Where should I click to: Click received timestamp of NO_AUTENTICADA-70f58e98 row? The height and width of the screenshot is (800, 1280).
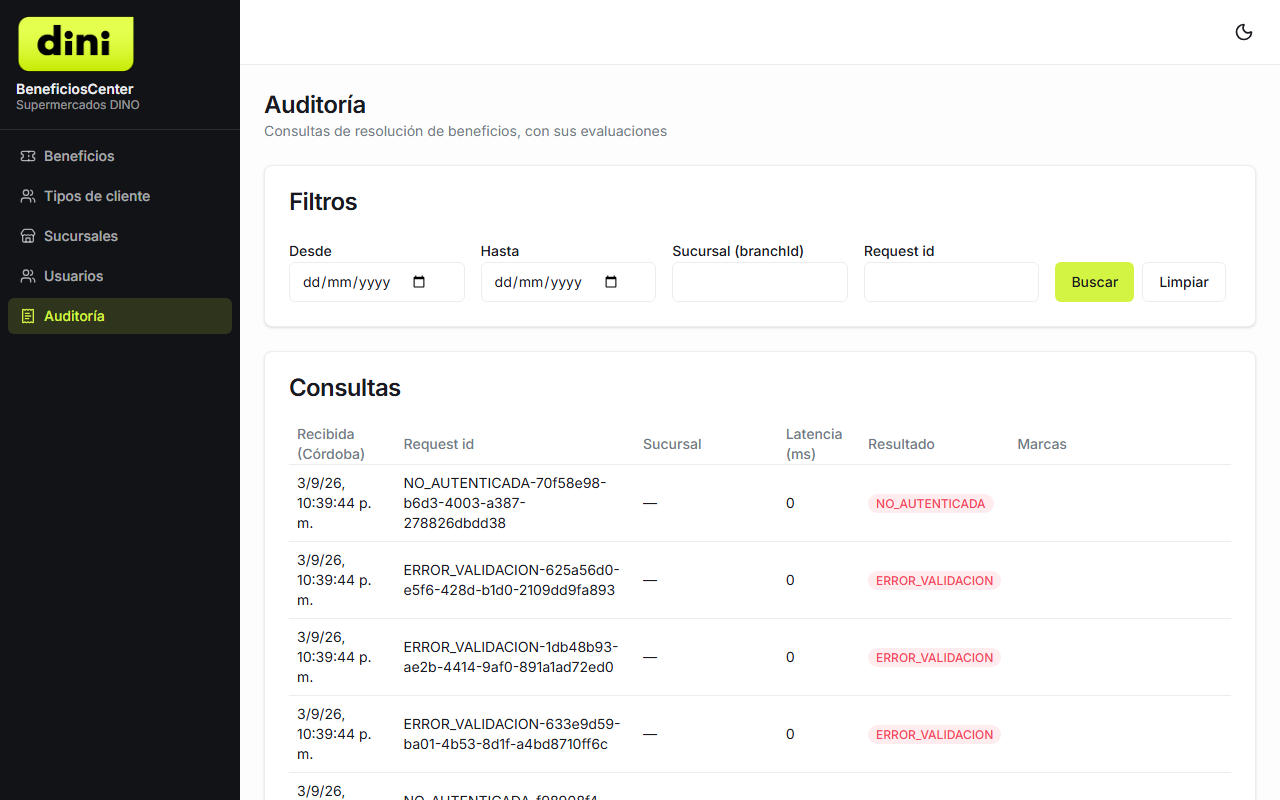pos(334,503)
